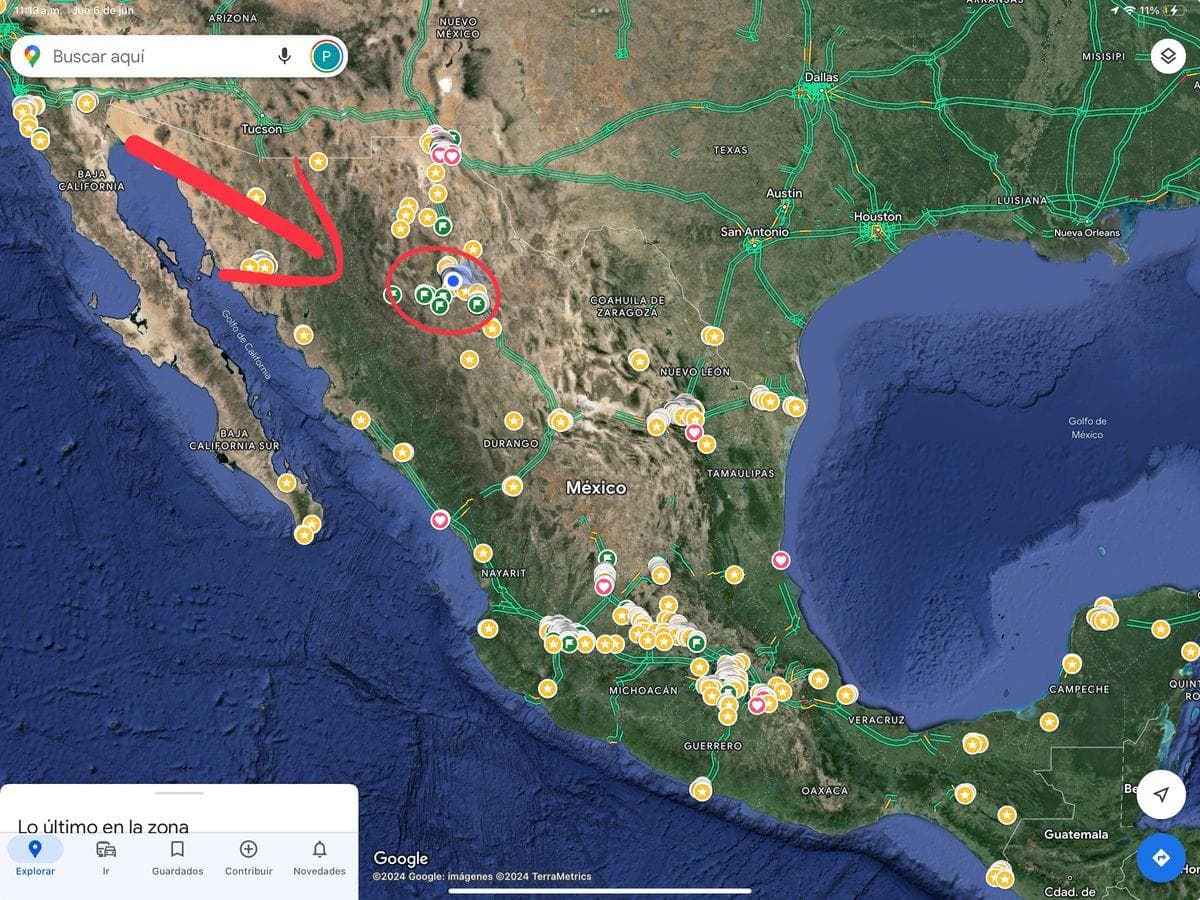Tap the pink heart pin near Nayarit coast
1200x900 pixels.
(x=440, y=519)
